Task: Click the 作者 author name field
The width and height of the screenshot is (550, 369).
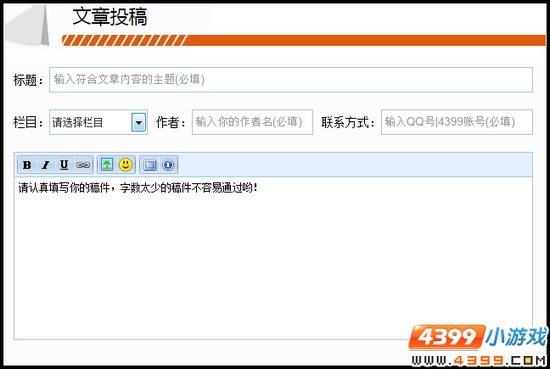Action: point(252,122)
